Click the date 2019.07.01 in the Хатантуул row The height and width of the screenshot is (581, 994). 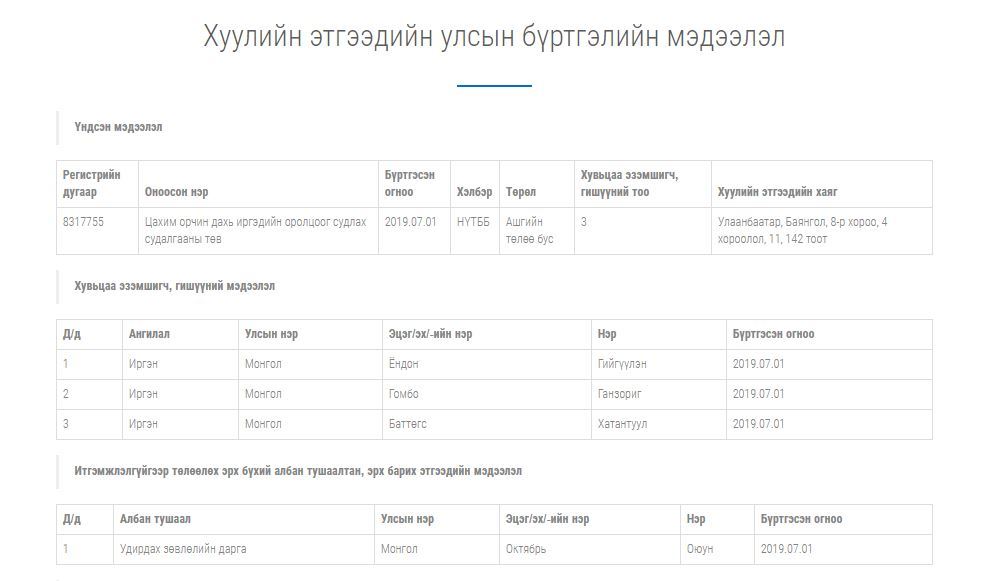pos(758,423)
